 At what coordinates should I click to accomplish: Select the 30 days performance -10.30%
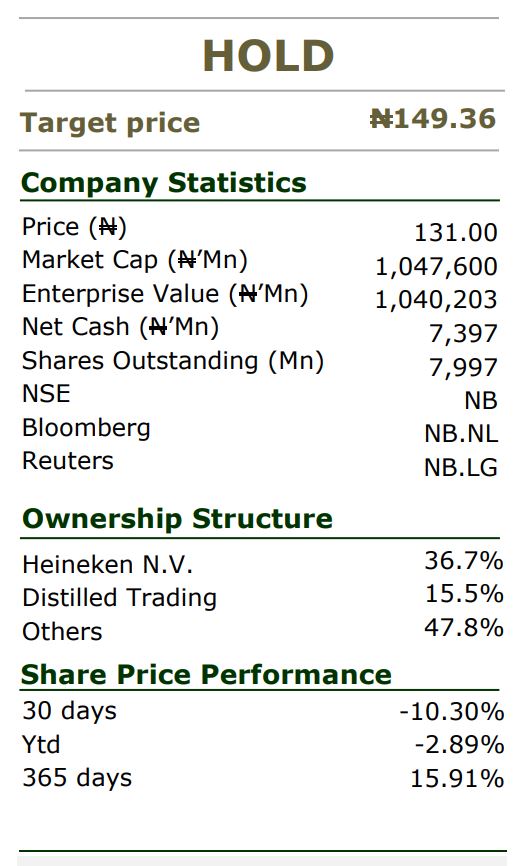pyautogui.click(x=451, y=711)
